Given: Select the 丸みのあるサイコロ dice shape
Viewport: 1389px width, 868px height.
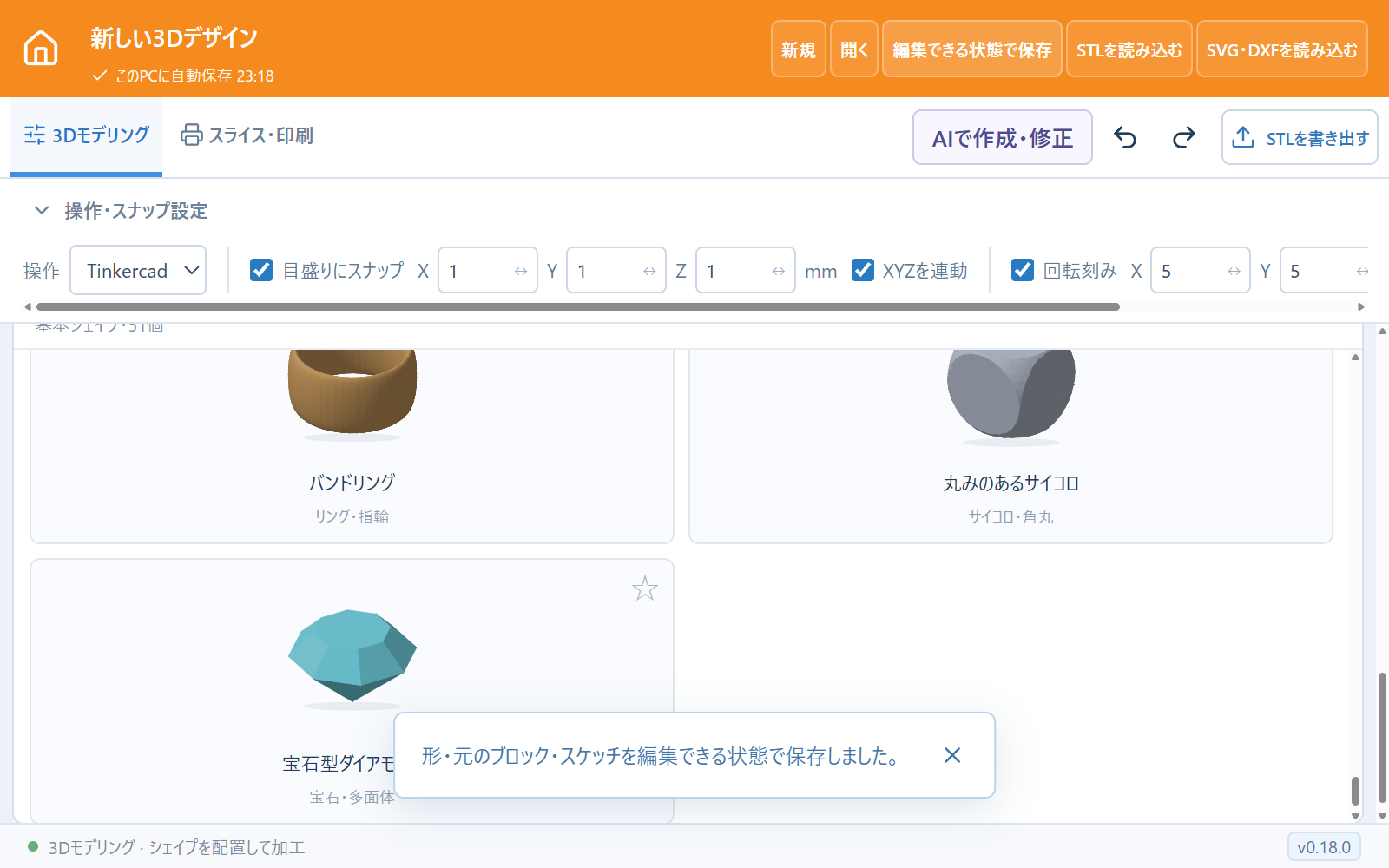Looking at the screenshot, I should 1010,446.
